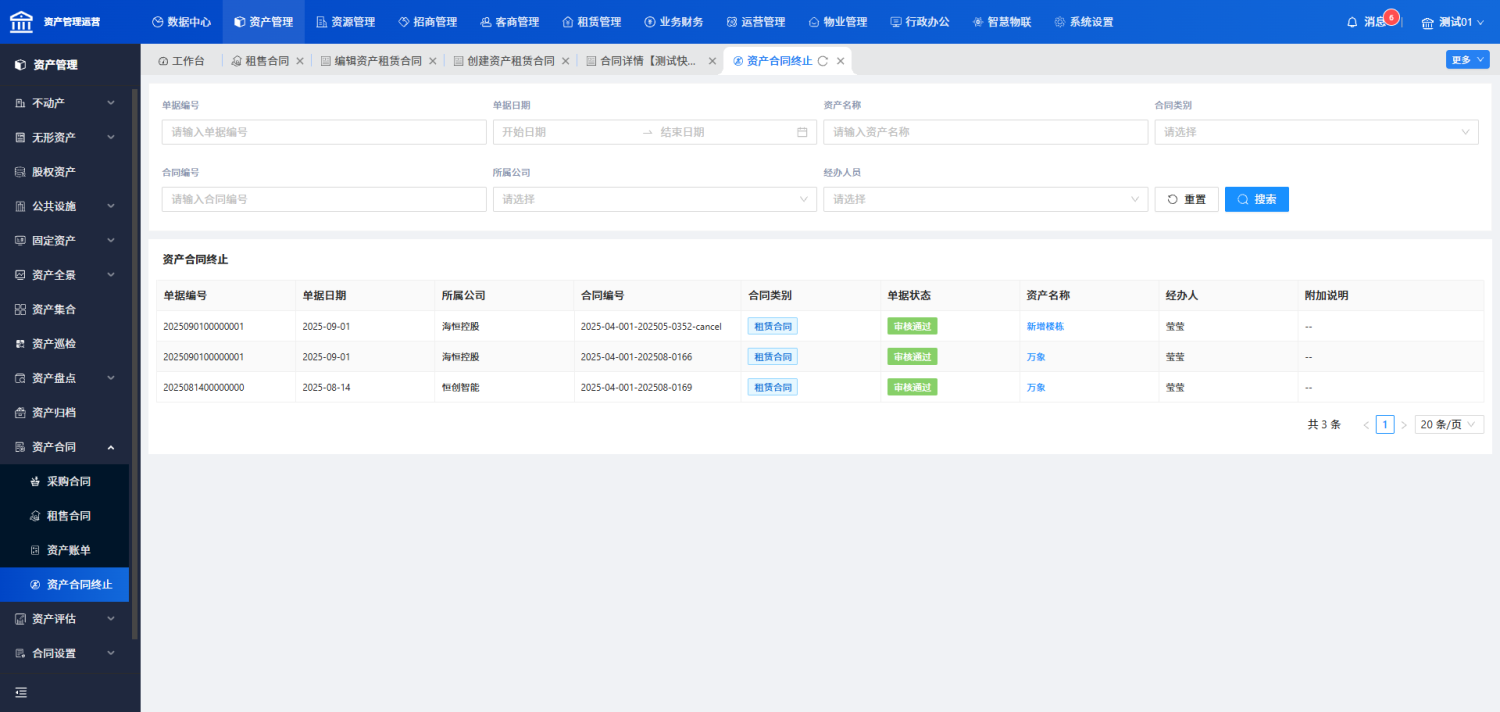This screenshot has width=1500, height=712.
Task: Open the 业务财务 top menu
Action: (x=674, y=22)
